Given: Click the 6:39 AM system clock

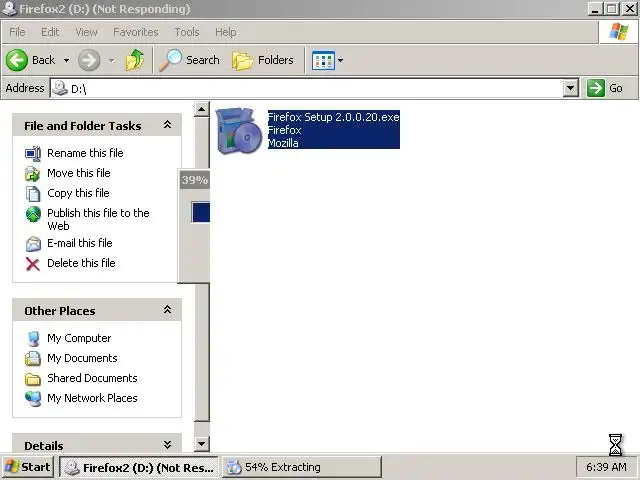Looking at the screenshot, I should click(607, 467).
